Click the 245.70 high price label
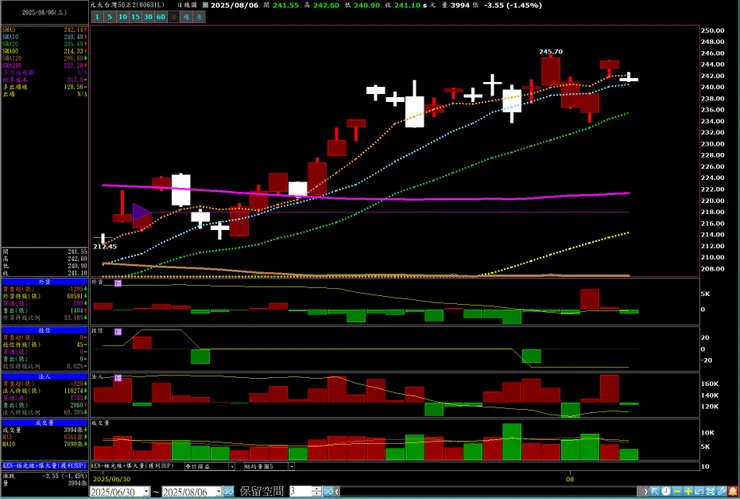The height and width of the screenshot is (499, 740). click(551, 51)
